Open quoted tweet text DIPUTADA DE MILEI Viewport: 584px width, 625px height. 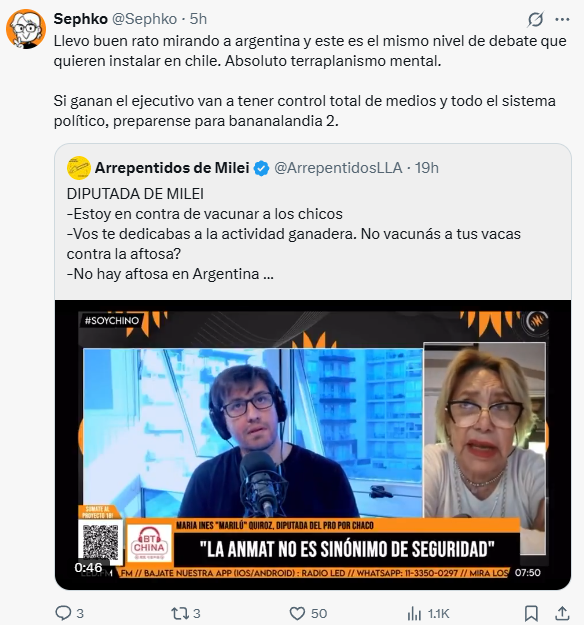point(135,194)
